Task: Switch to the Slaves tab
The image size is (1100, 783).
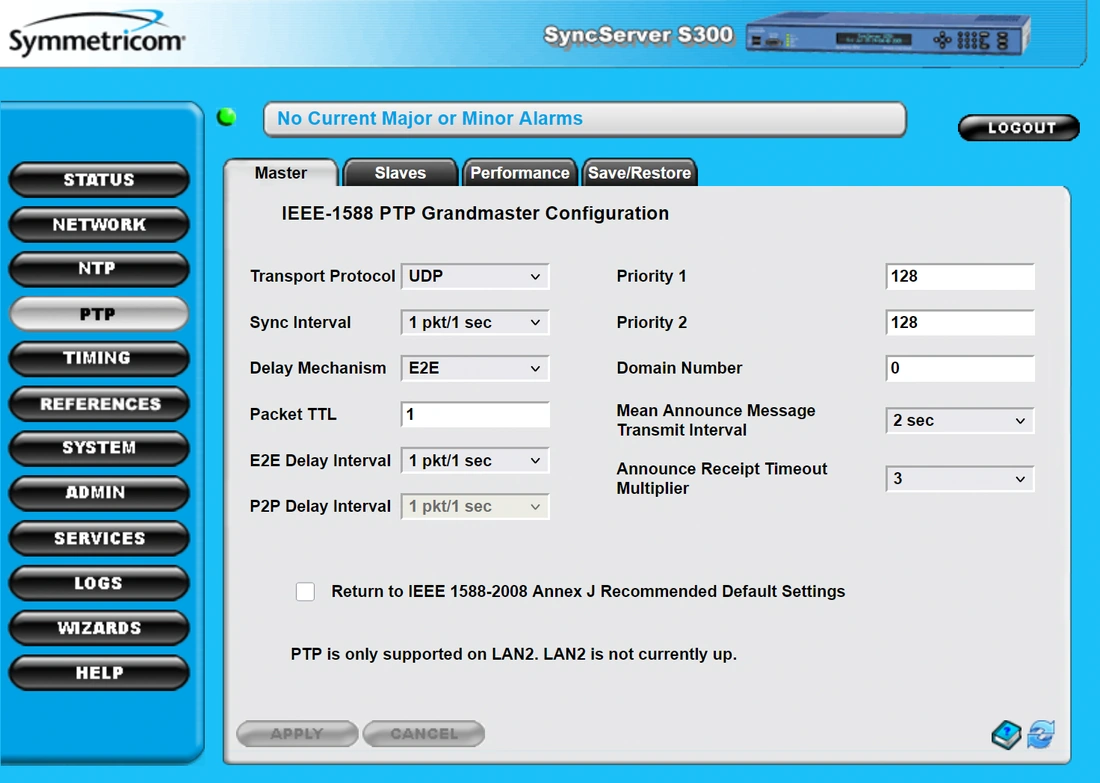Action: click(400, 172)
